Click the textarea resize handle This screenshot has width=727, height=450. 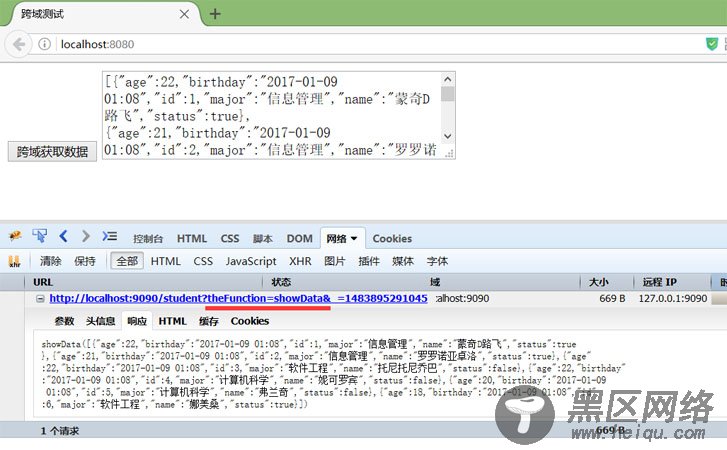449,153
